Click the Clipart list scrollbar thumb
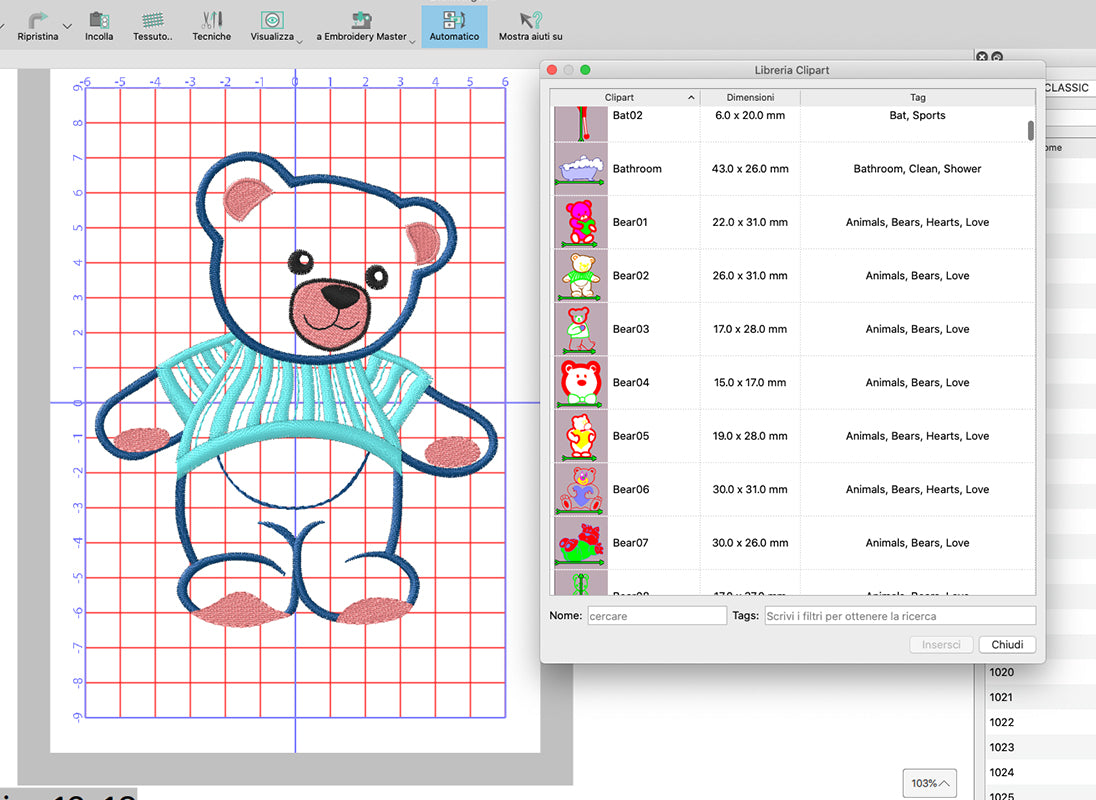Viewport: 1096px width, 800px height. click(x=1031, y=131)
